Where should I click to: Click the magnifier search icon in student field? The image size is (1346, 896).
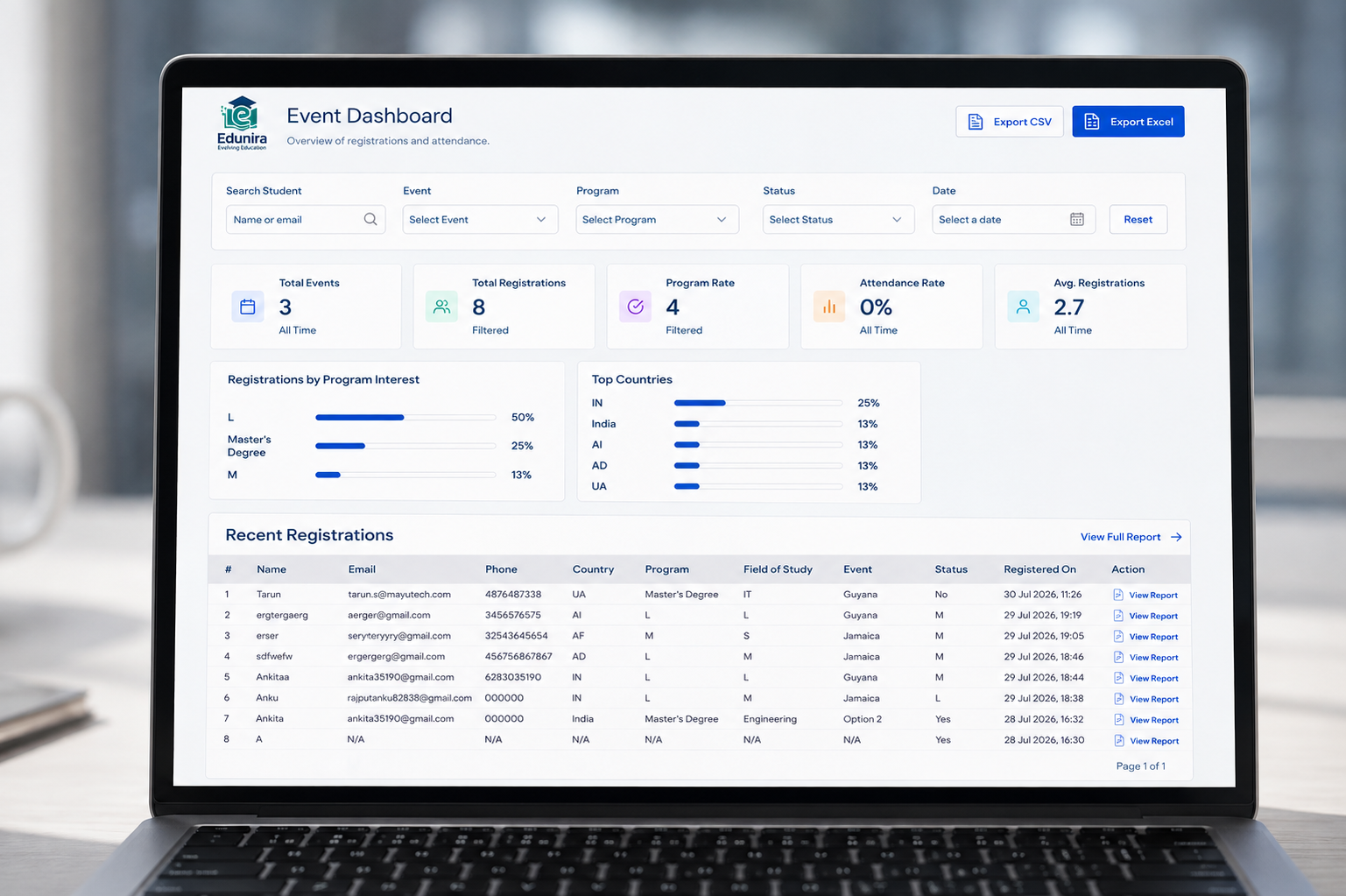tap(370, 219)
